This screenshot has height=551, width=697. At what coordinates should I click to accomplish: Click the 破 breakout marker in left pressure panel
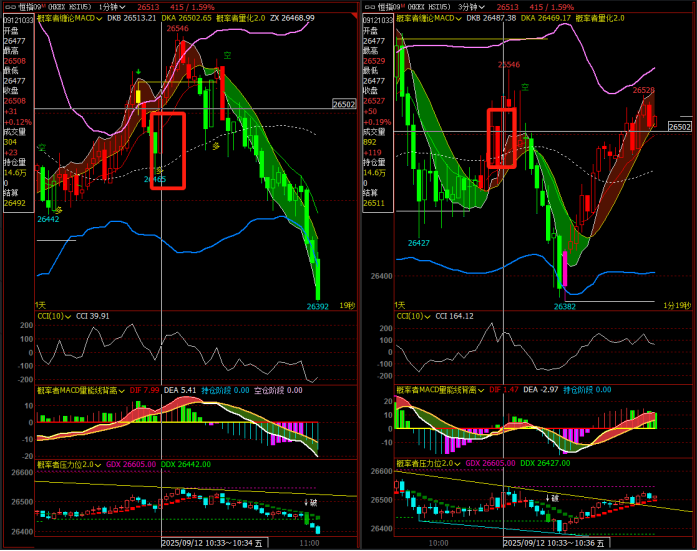click(312, 502)
